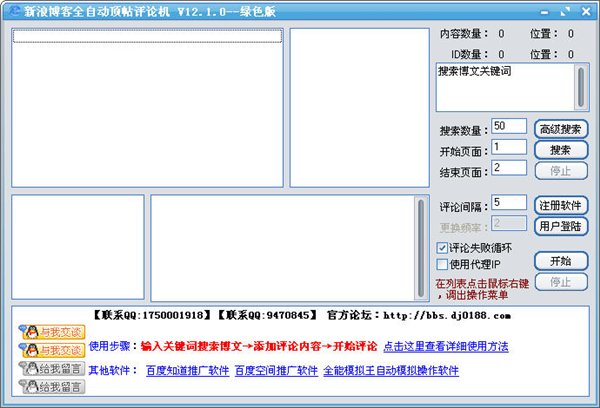
Task: Click the 搜索数量 input field showing 50
Action: point(509,126)
